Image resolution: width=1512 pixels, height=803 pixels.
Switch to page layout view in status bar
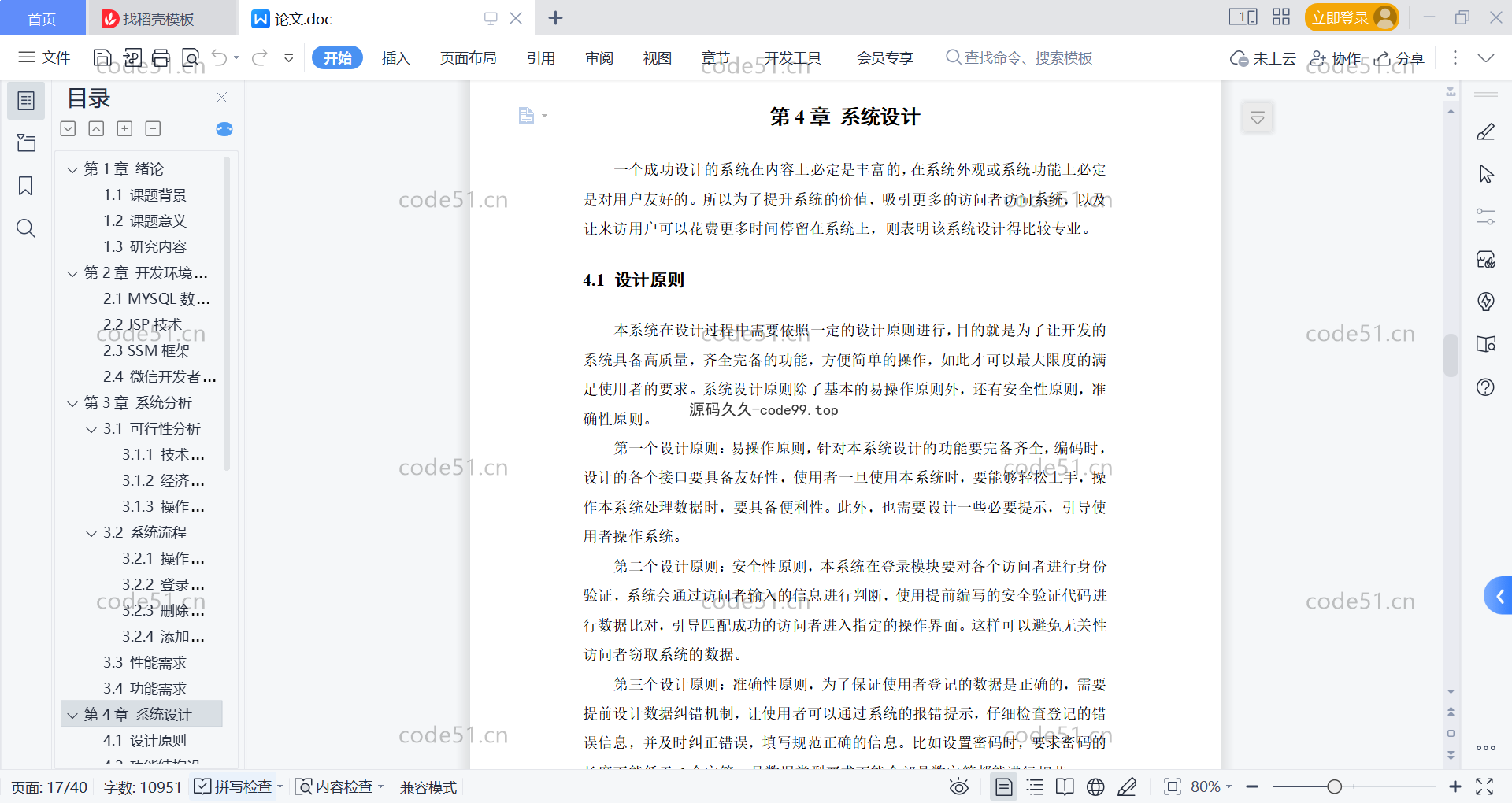point(1004,786)
